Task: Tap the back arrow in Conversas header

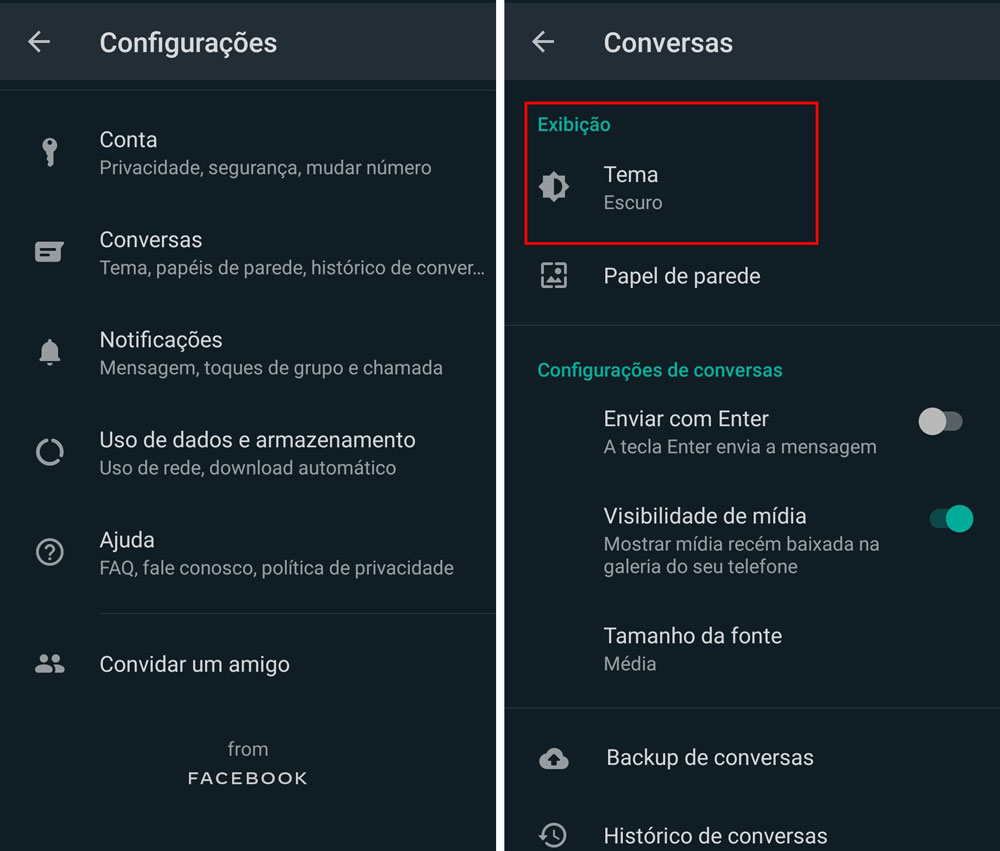Action: point(543,42)
